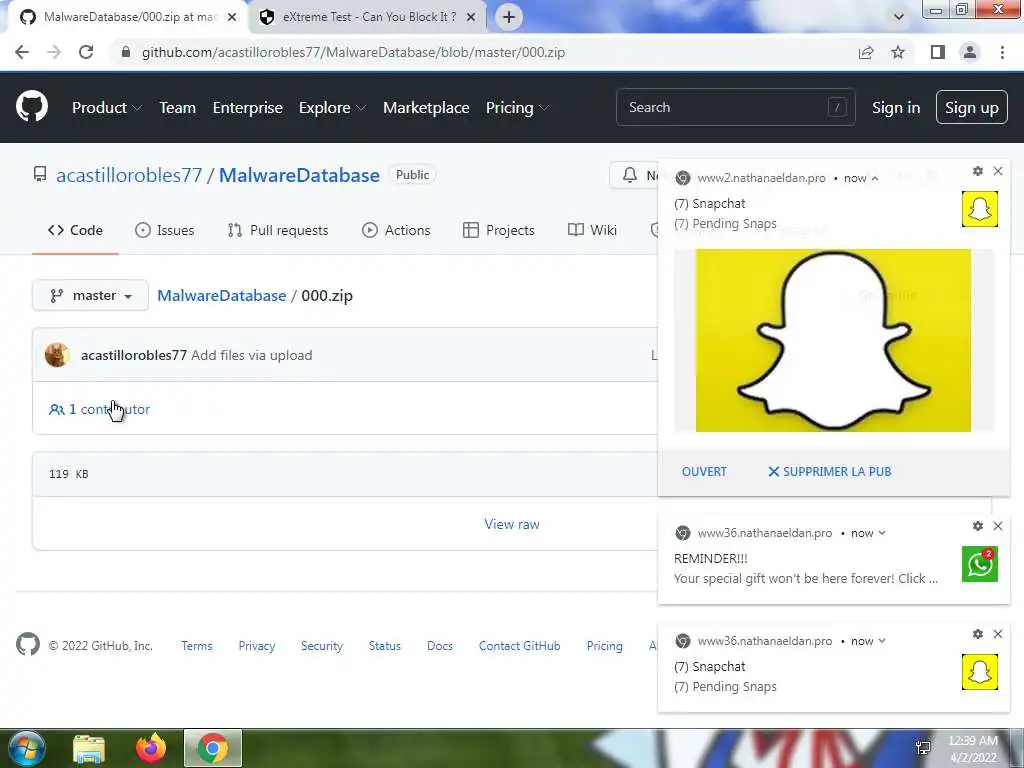Image resolution: width=1024 pixels, height=768 pixels.
Task: Bookmark this page with the star icon
Action: point(898,52)
